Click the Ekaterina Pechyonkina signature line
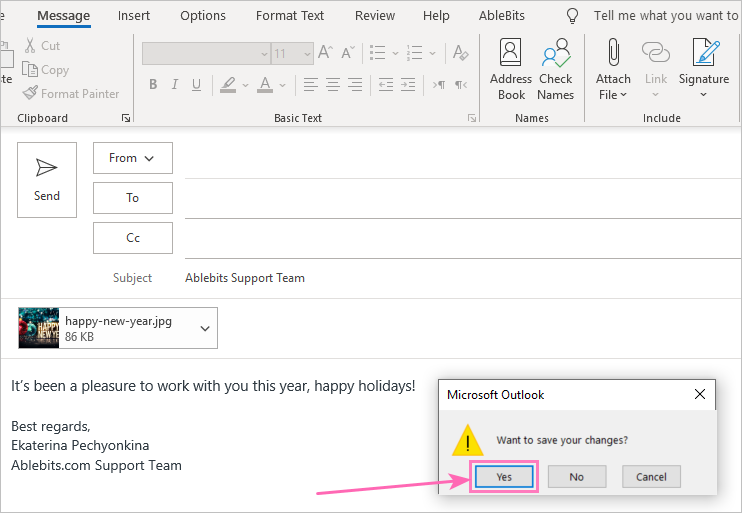The image size is (742, 513). coord(80,445)
